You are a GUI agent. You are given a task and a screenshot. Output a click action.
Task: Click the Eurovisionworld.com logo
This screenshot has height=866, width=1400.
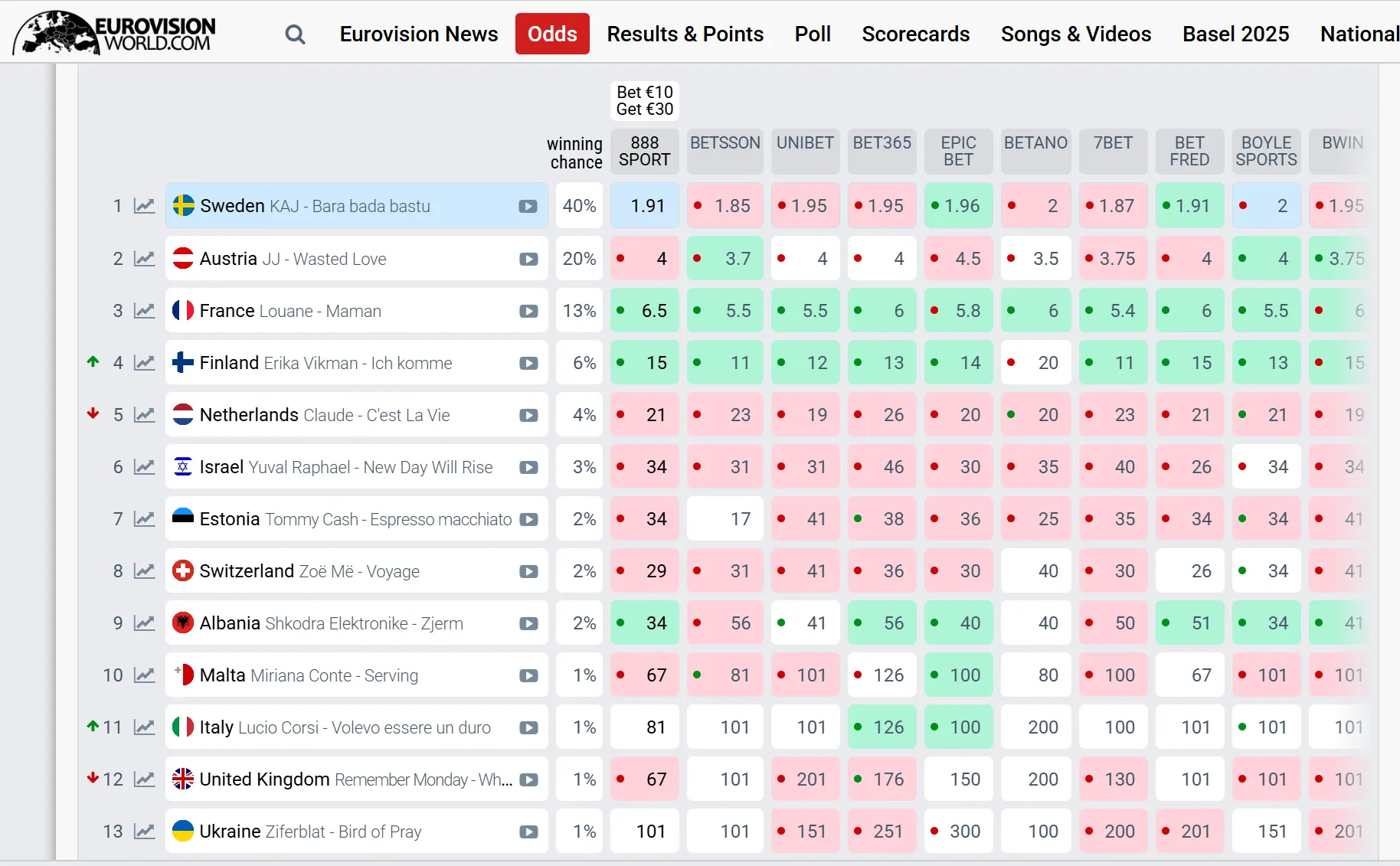(115, 34)
